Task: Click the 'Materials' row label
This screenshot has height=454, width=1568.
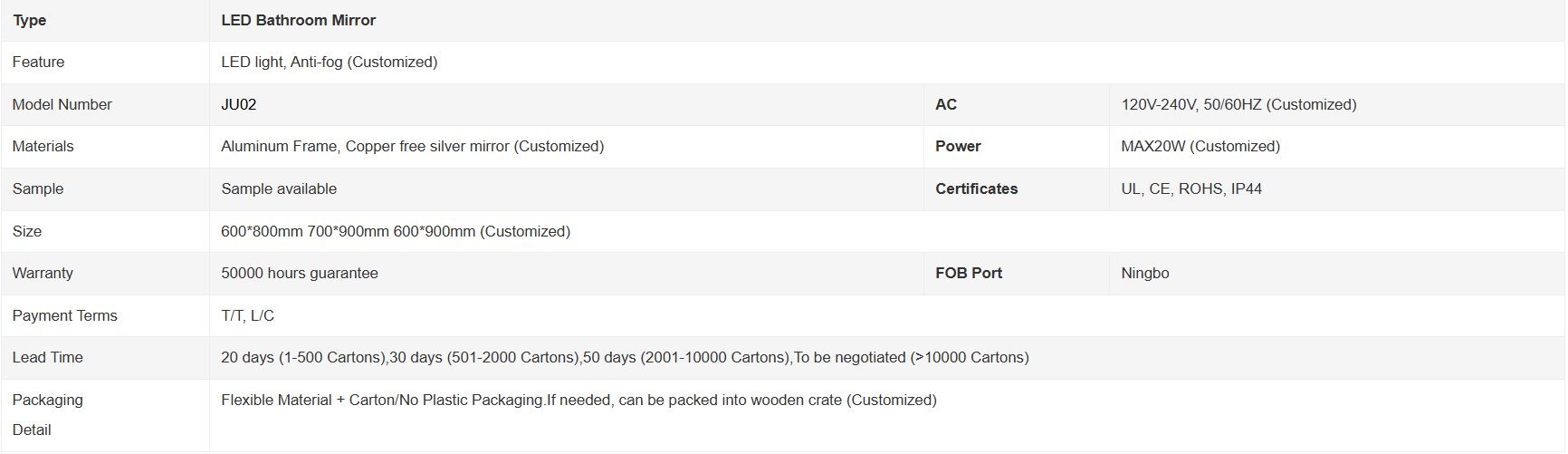Action: 43,146
